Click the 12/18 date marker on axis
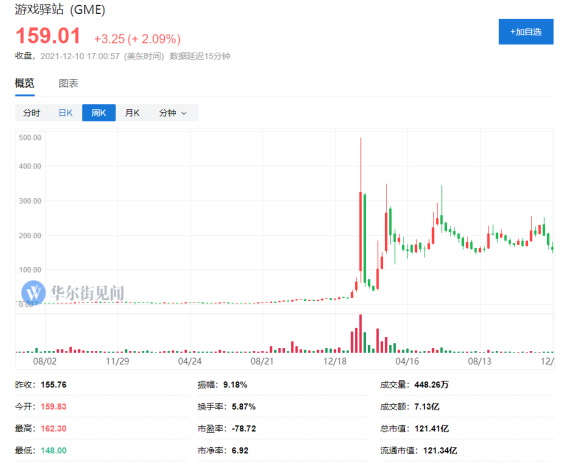Screen dimensions: 567x465 coord(335,361)
